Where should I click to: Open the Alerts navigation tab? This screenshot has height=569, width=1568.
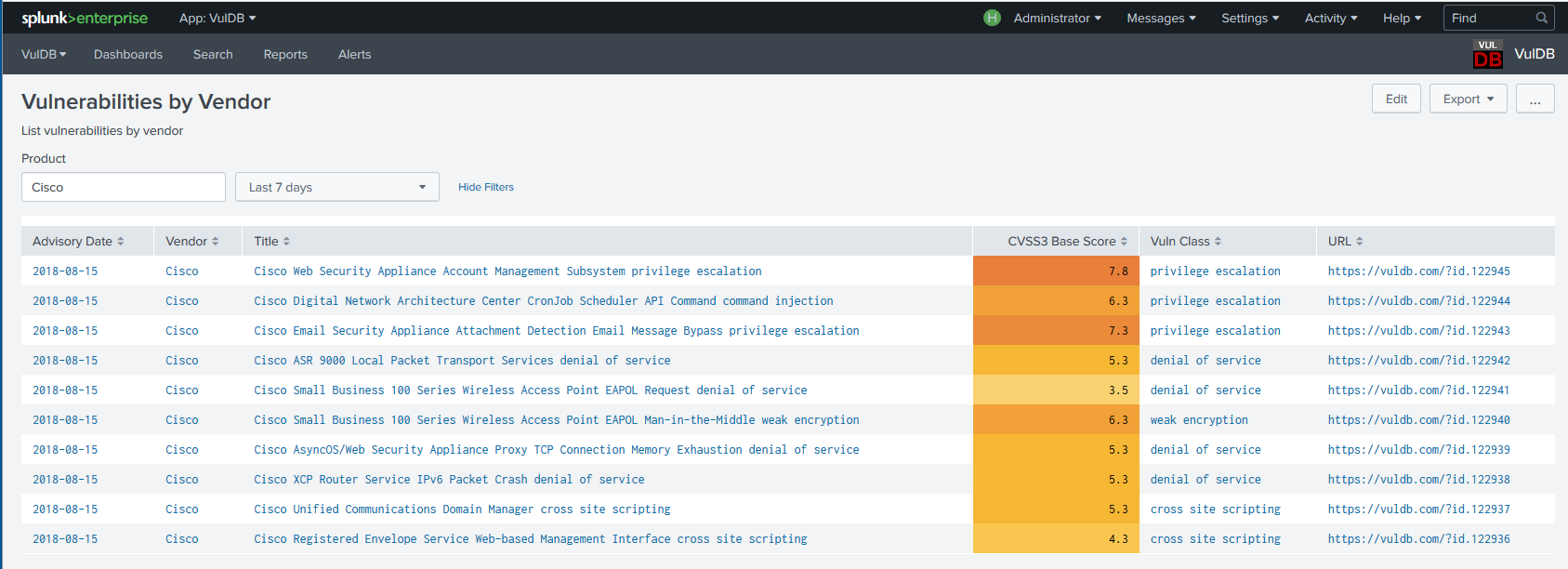coord(354,55)
